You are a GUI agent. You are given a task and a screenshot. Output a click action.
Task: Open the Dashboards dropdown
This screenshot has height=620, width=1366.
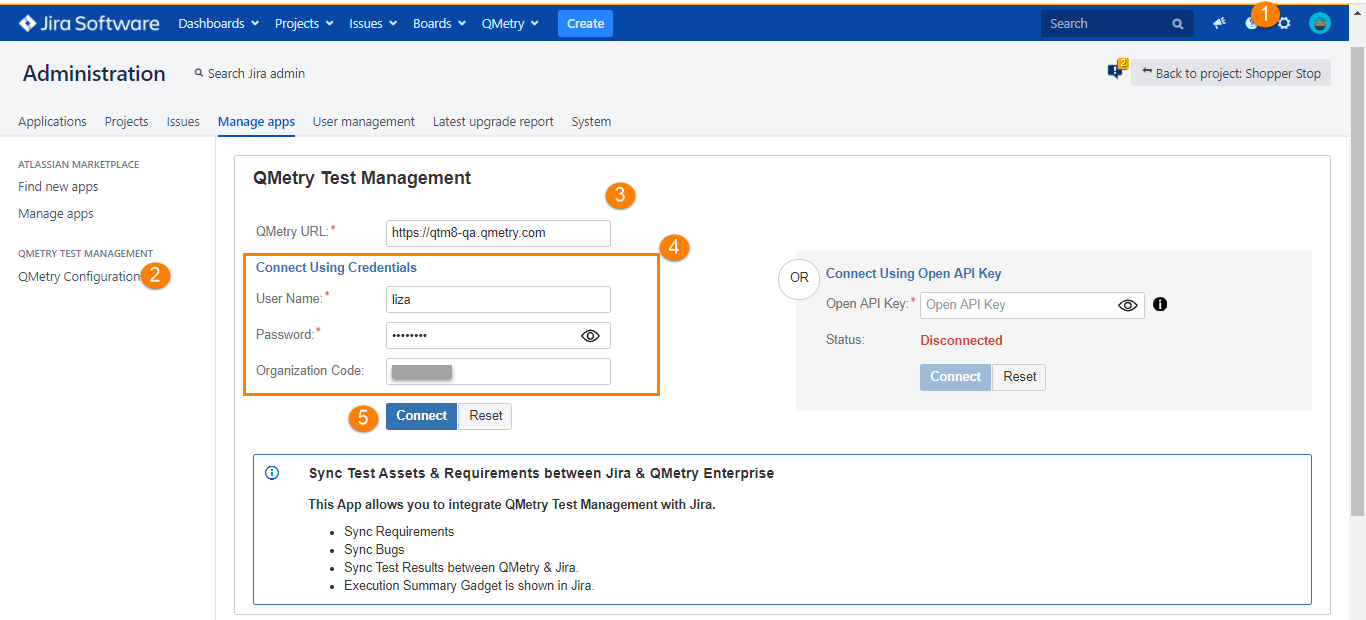pyautogui.click(x=217, y=22)
